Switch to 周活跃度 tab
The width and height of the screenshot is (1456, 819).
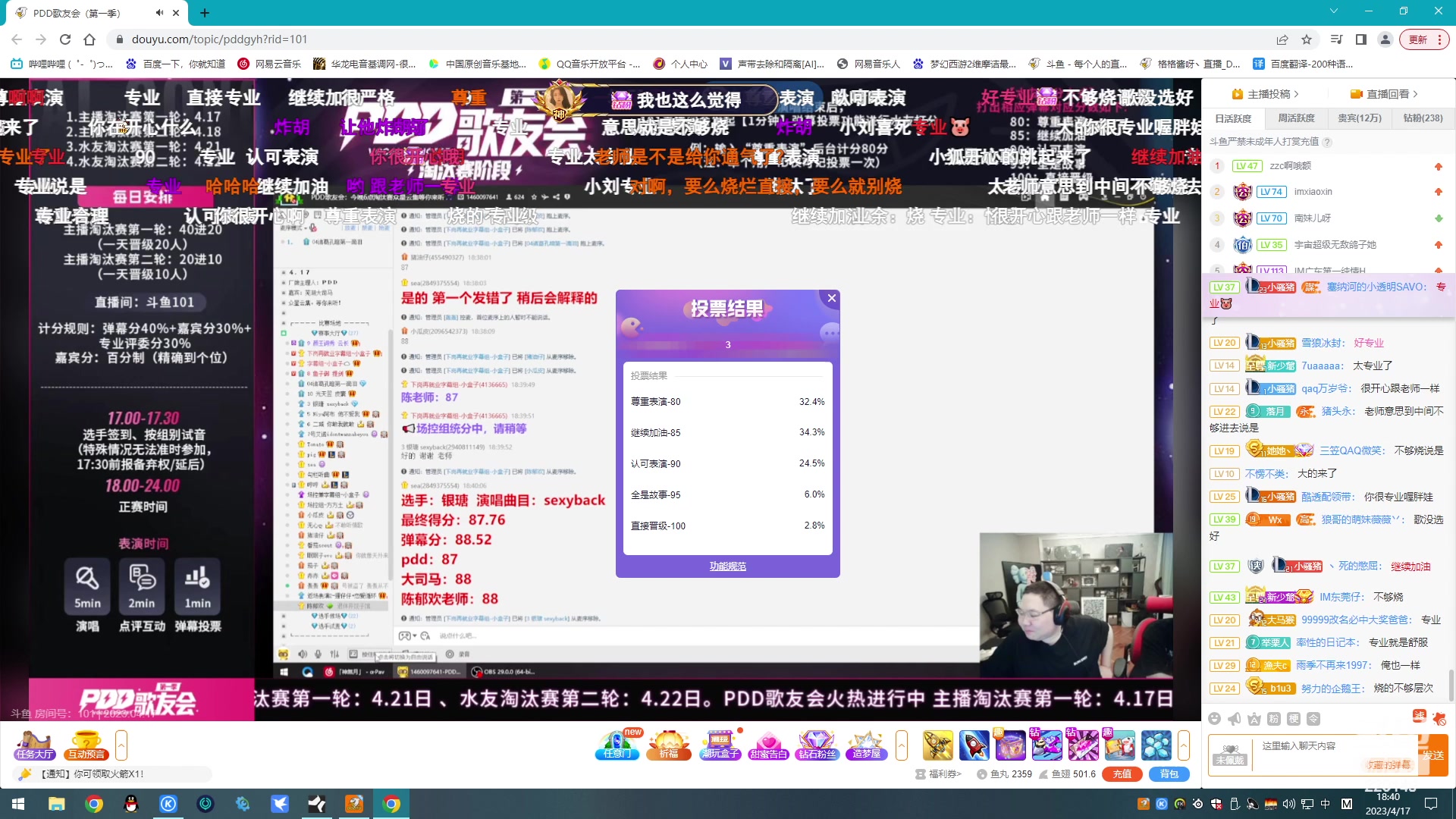click(1297, 118)
